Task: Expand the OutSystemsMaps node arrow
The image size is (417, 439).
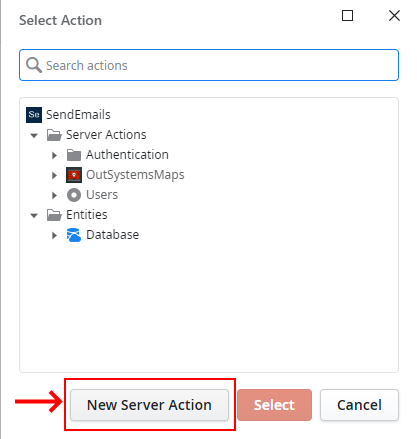Action: tap(54, 175)
